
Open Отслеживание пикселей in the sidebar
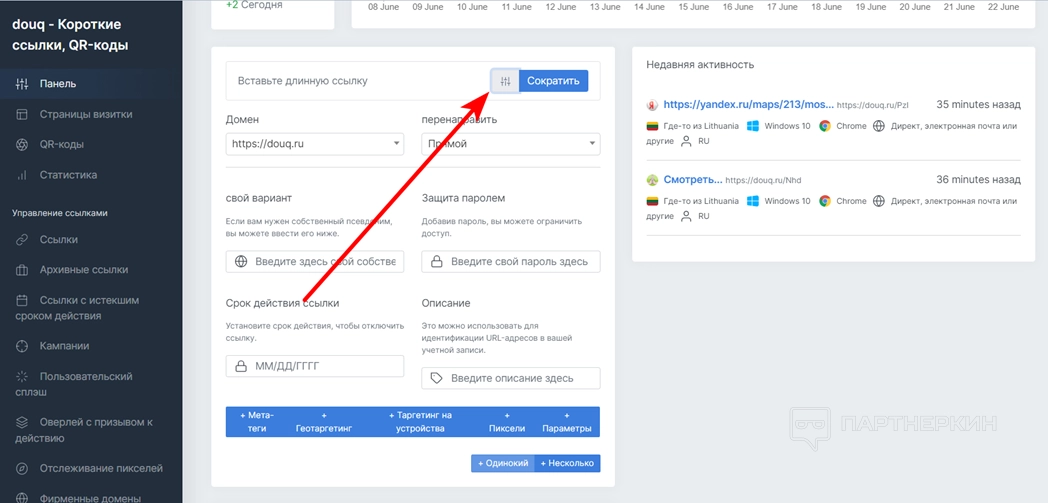click(x=91, y=468)
